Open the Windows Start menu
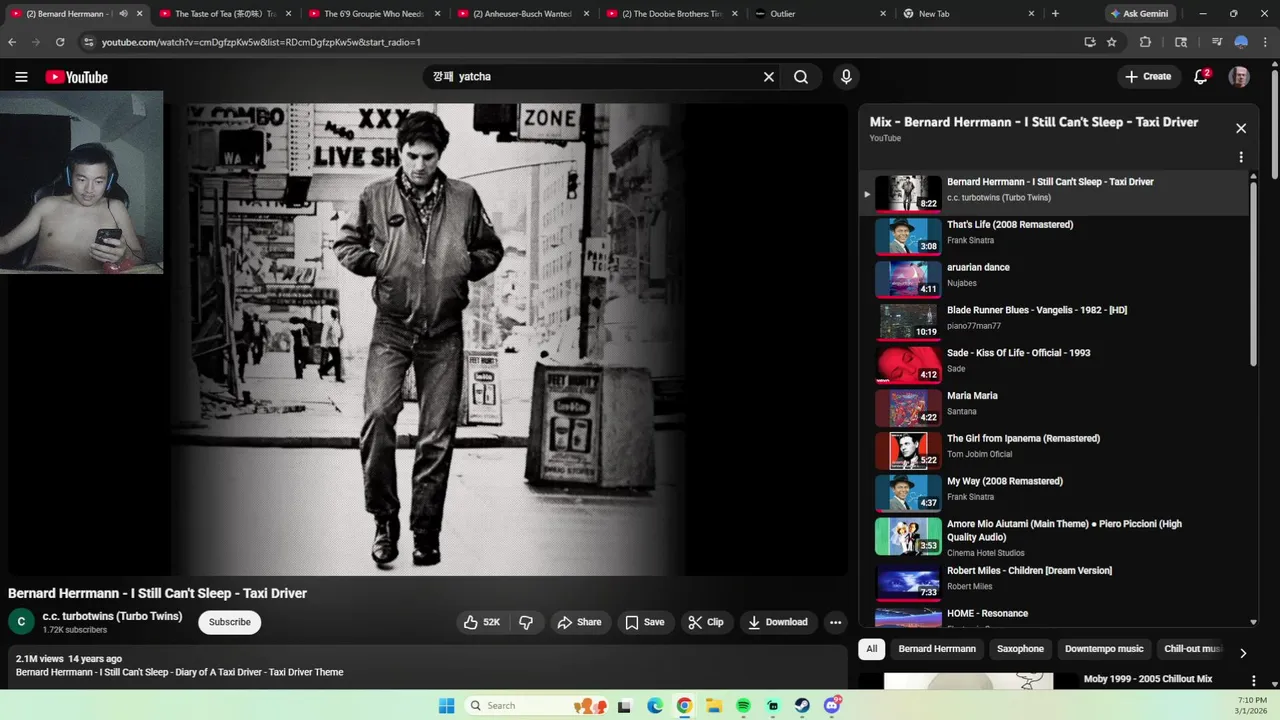The height and width of the screenshot is (720, 1280). (x=446, y=705)
